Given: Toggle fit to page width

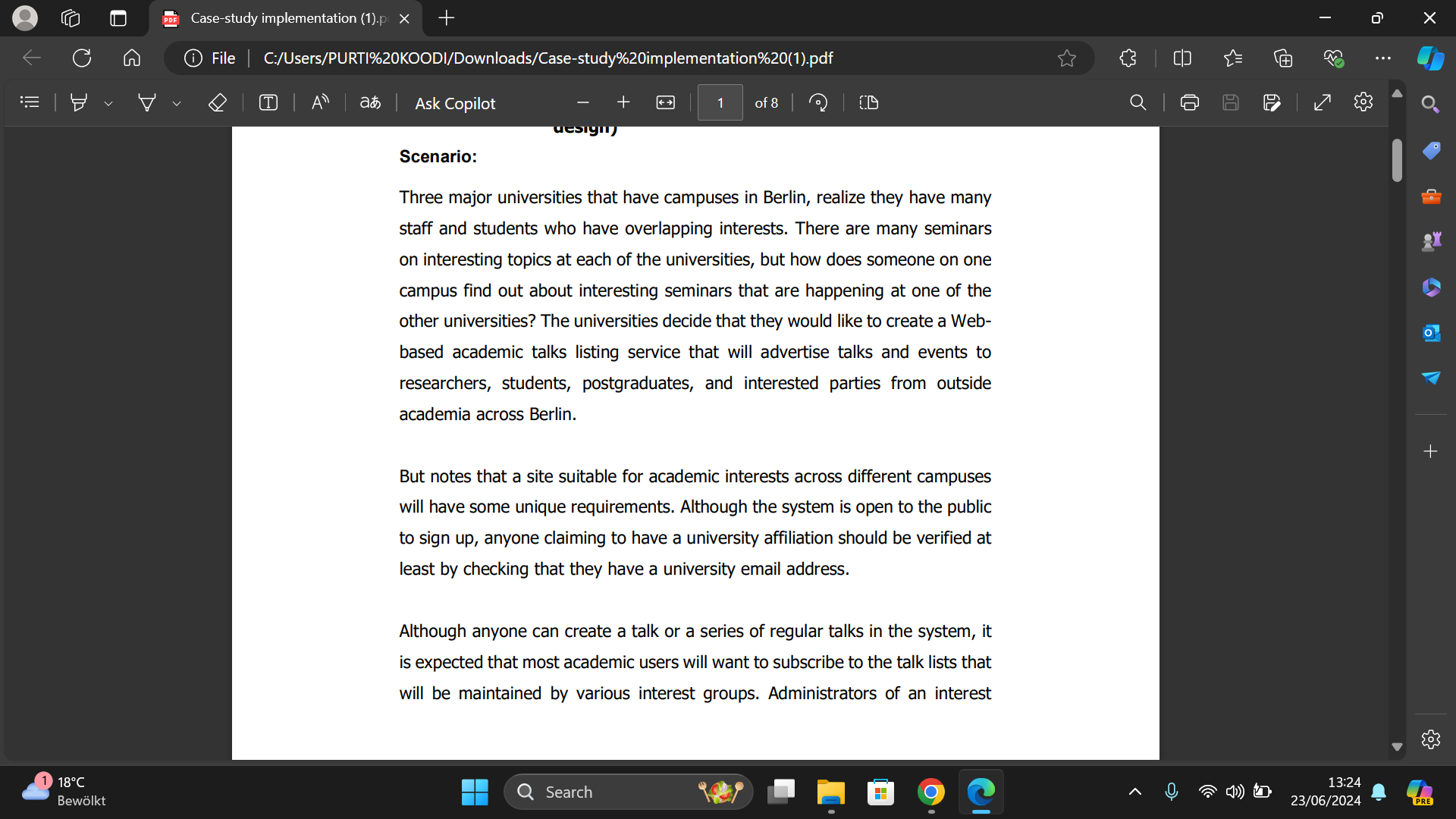Looking at the screenshot, I should (665, 102).
